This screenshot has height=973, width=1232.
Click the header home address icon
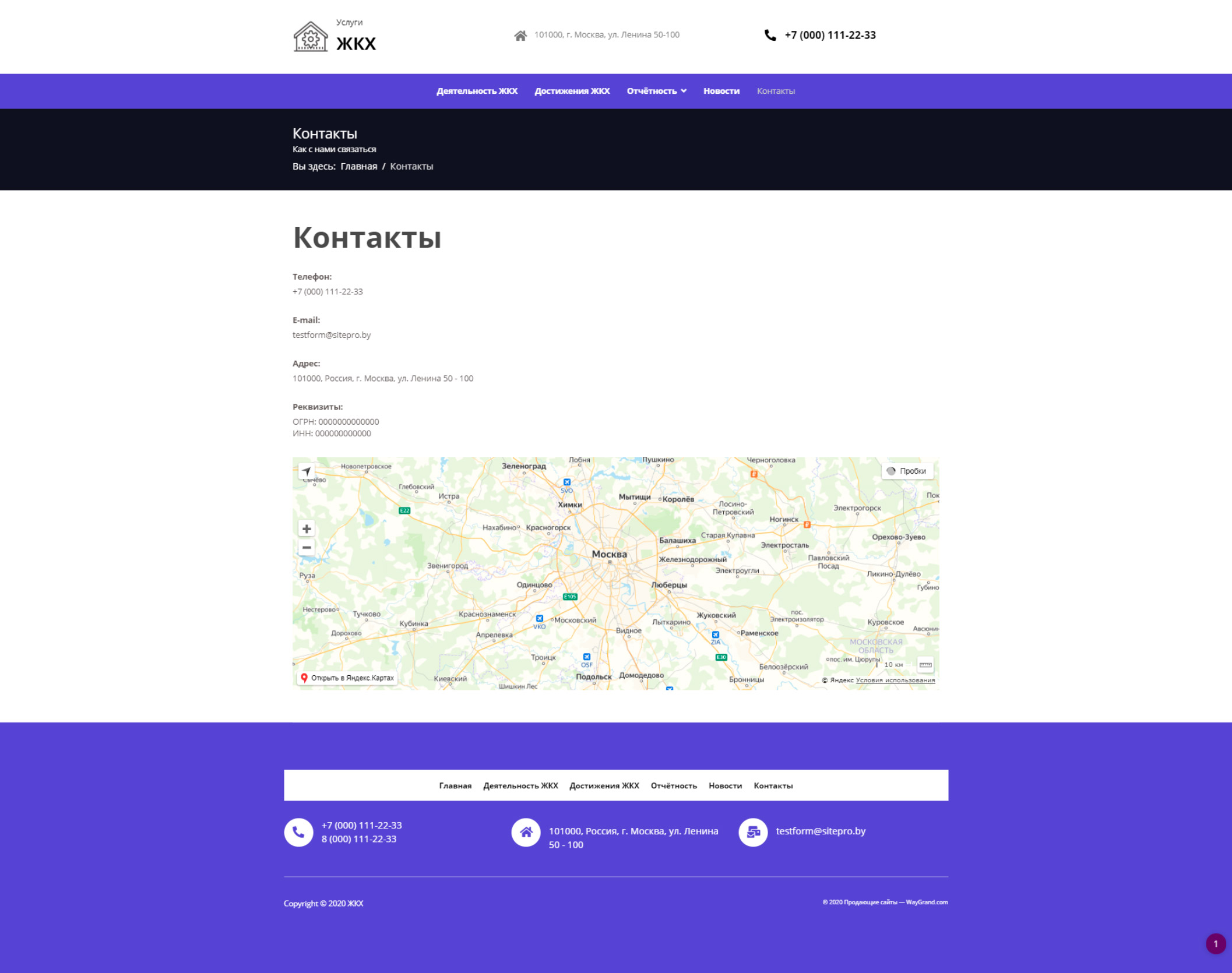pos(520,36)
